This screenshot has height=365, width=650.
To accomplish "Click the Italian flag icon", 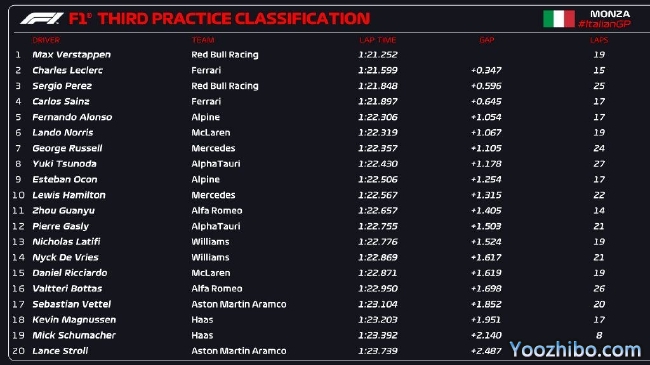I will click(x=559, y=19).
